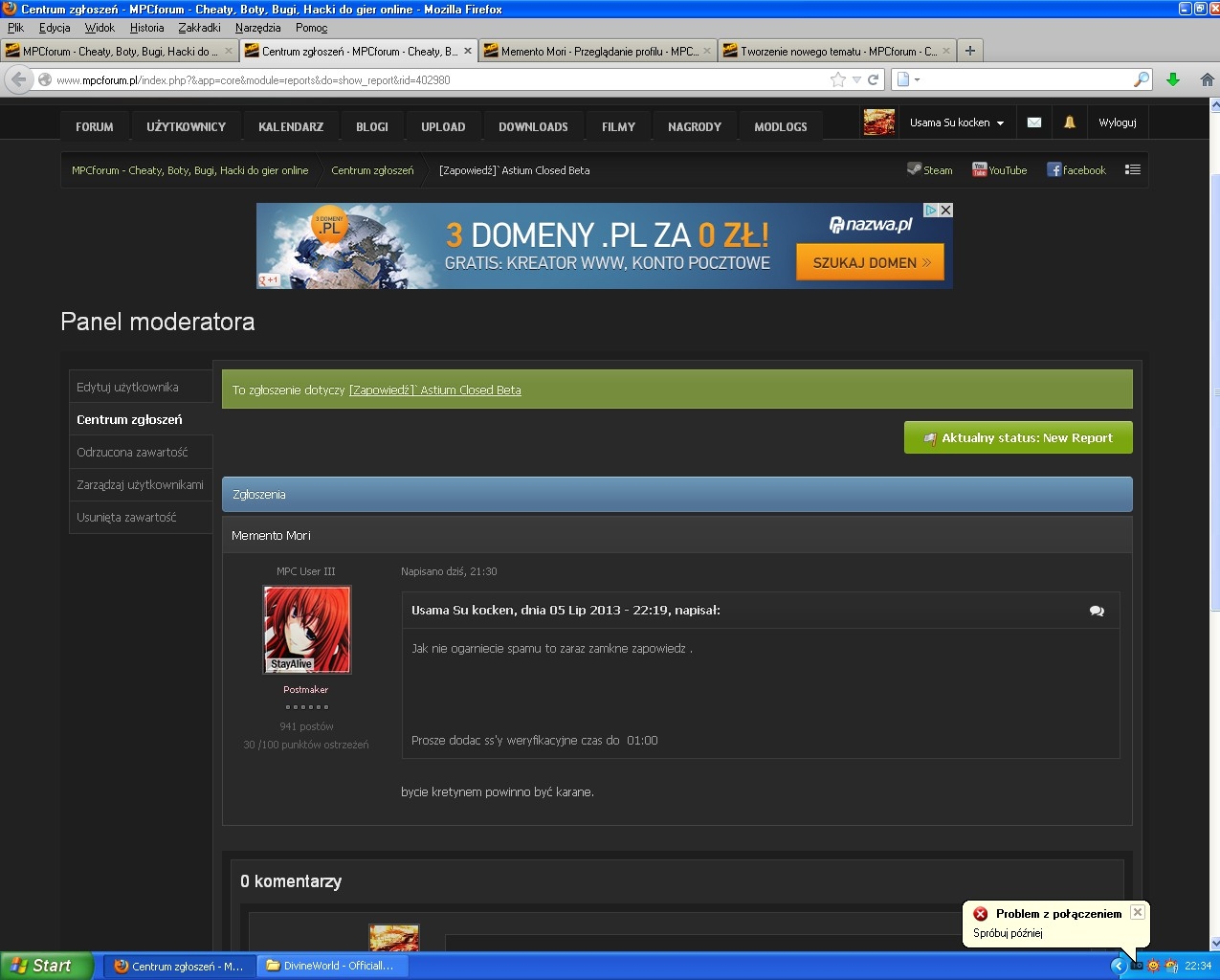Click SZUKAJ DOMEN button on the banner
Viewport: 1220px width, 980px height.
871,262
